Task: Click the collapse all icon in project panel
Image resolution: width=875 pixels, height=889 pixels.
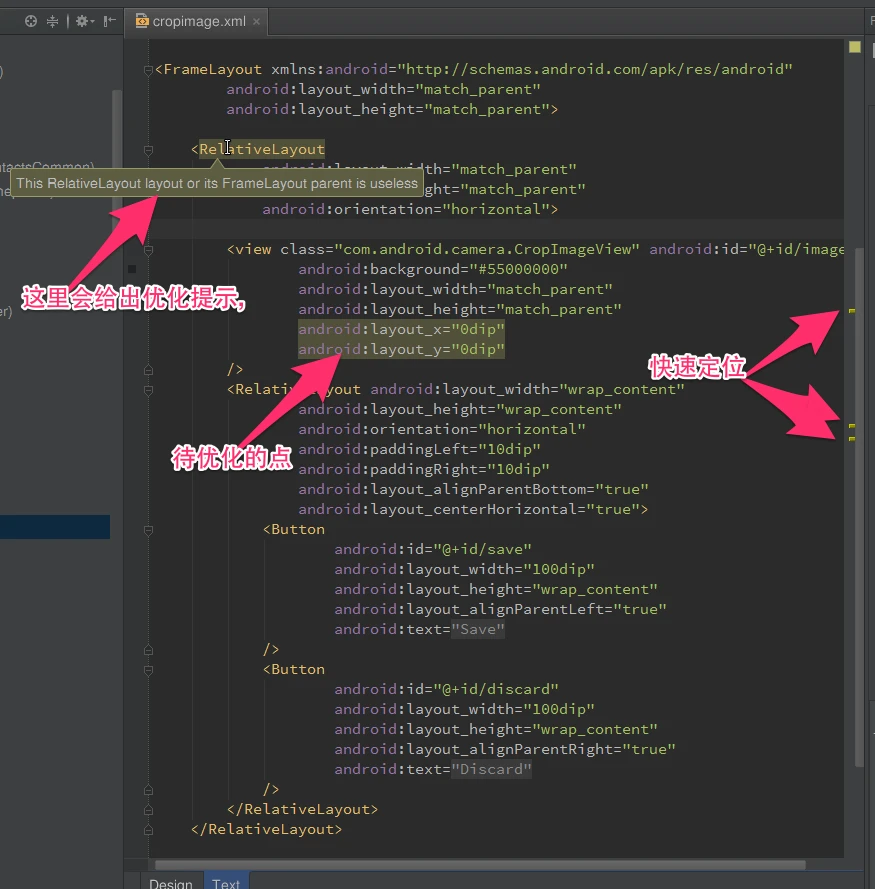Action: tap(53, 21)
